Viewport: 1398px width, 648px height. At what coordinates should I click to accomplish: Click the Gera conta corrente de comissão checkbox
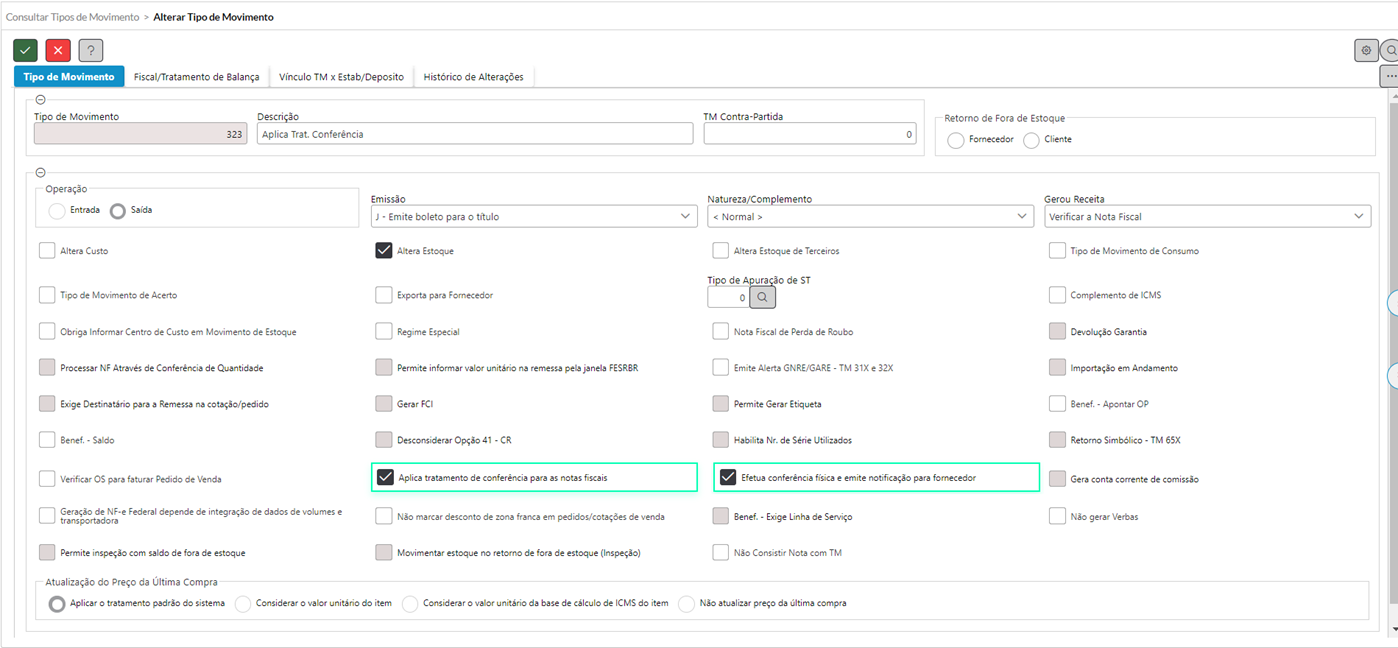click(x=1058, y=479)
